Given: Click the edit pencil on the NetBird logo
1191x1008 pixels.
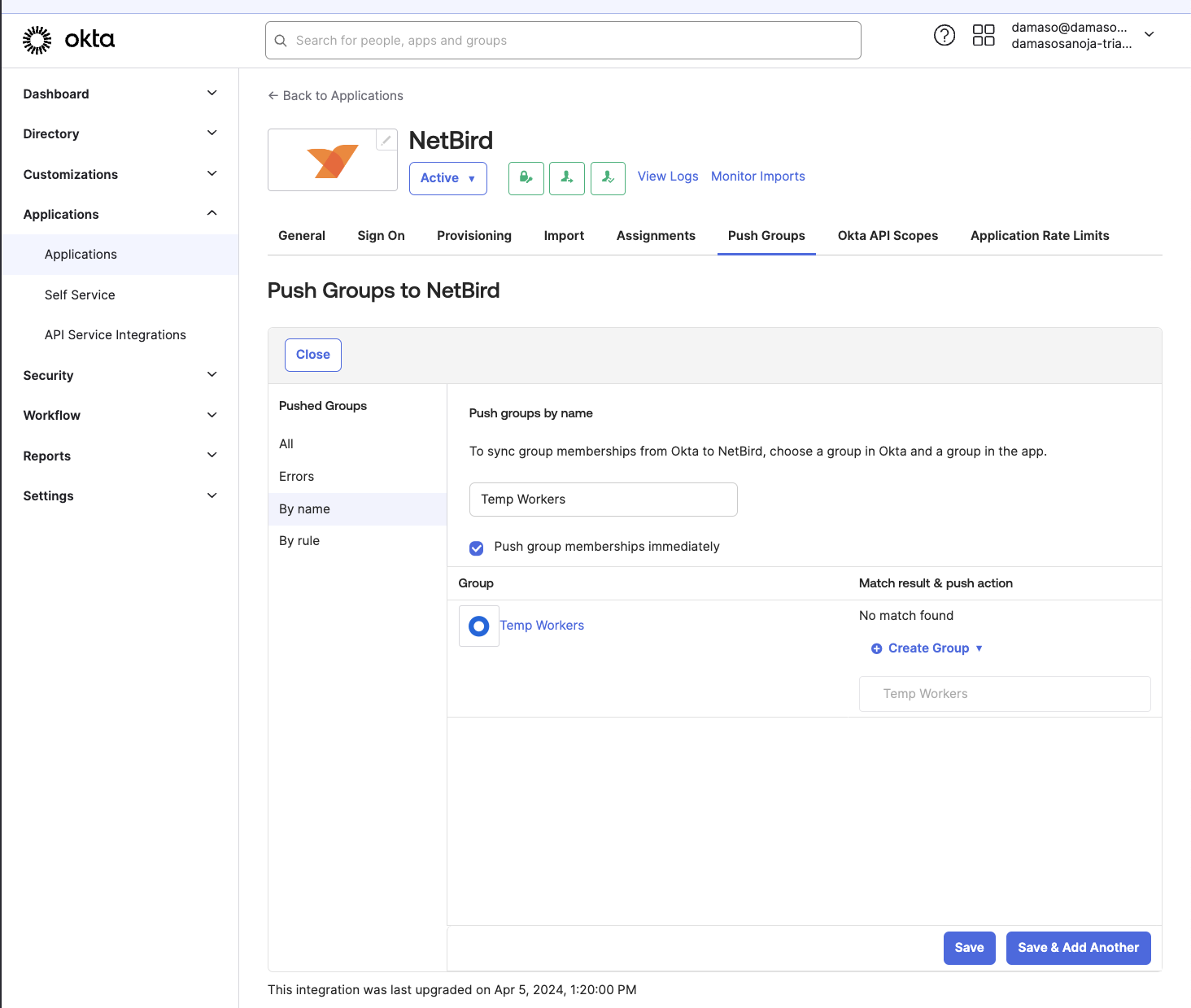Looking at the screenshot, I should (386, 140).
